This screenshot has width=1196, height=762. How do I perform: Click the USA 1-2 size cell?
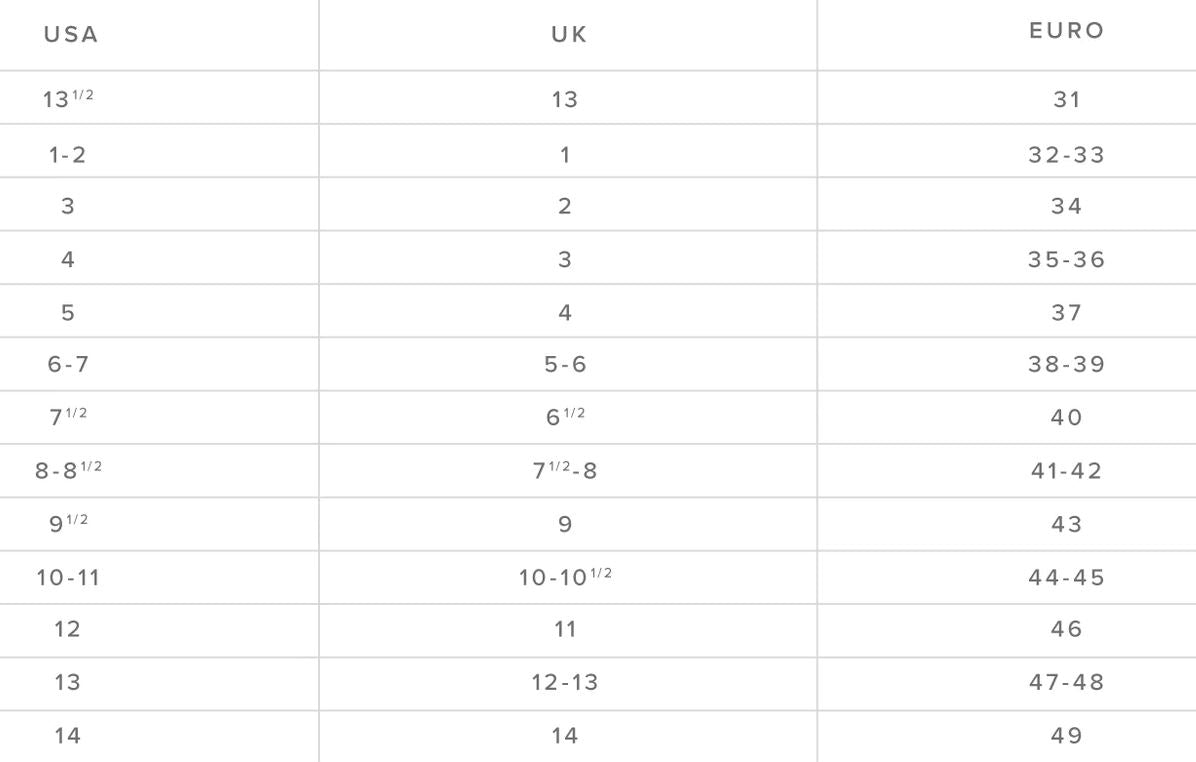coord(68,154)
